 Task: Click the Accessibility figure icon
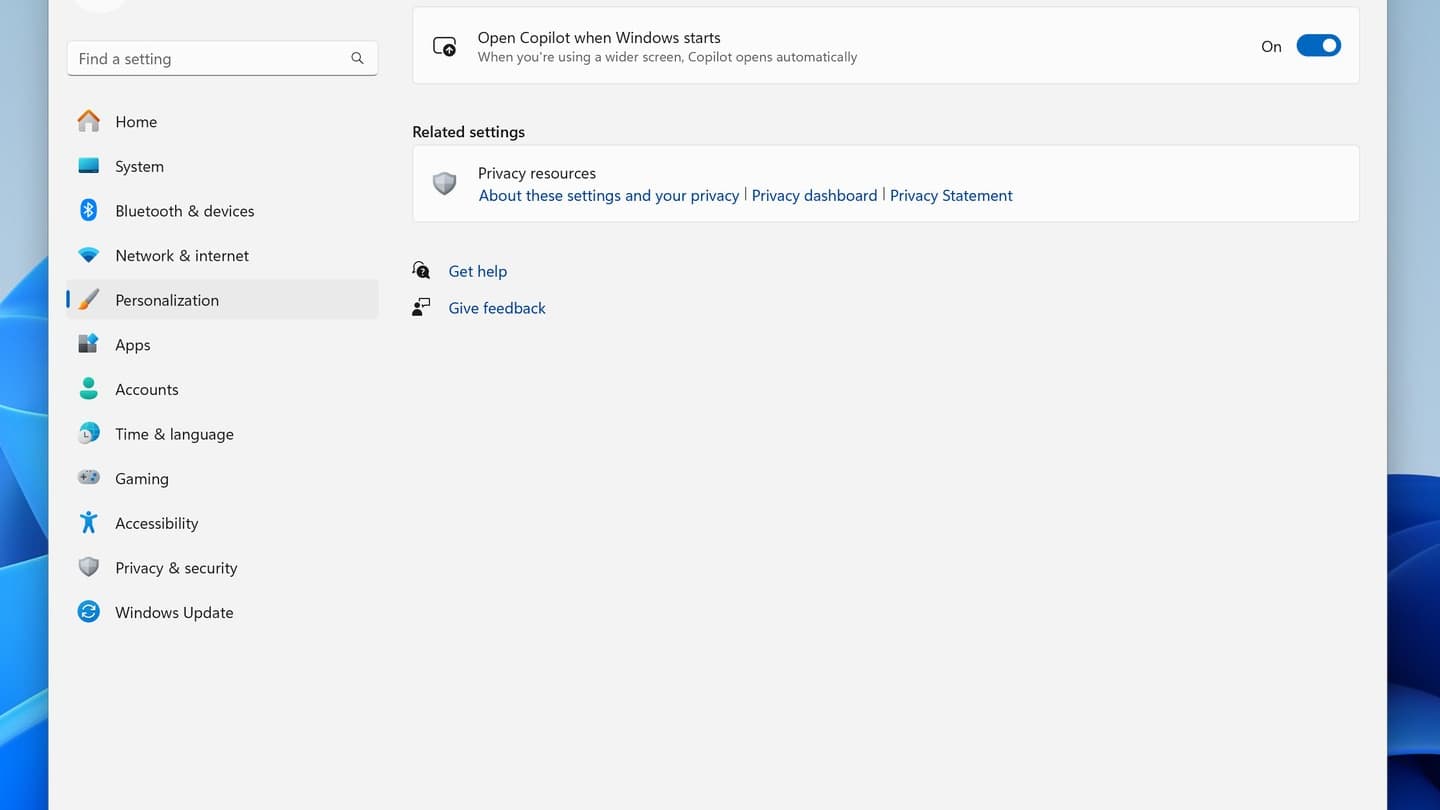coord(89,523)
